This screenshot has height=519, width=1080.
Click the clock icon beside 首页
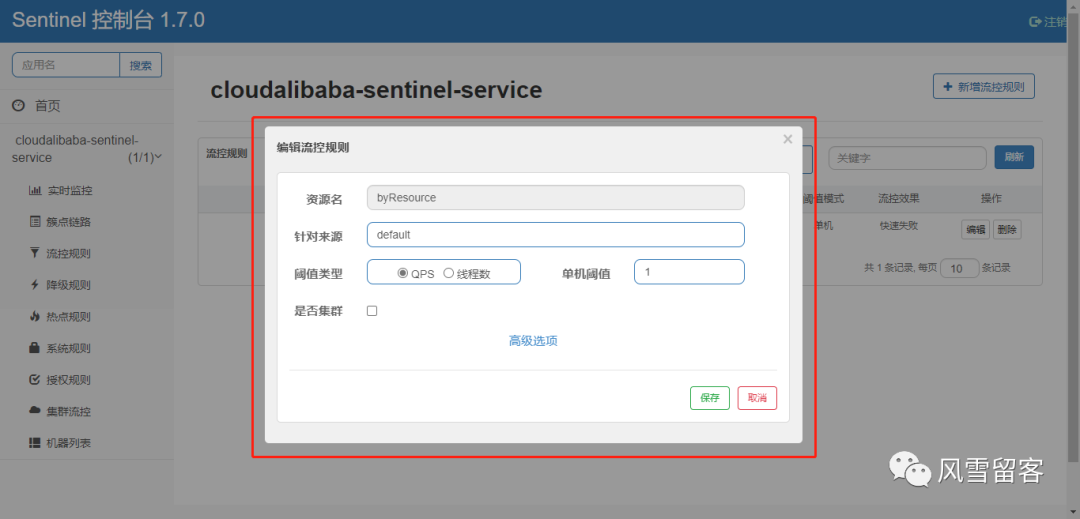(x=19, y=106)
